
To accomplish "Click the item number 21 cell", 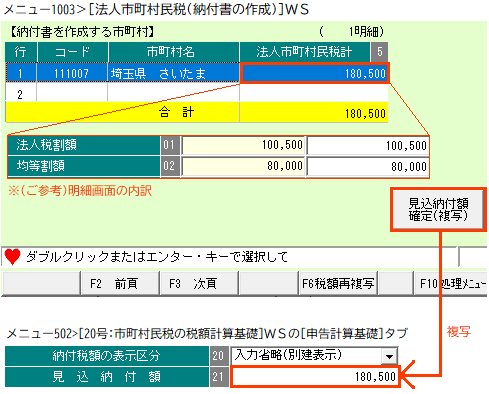I will coord(218,377).
